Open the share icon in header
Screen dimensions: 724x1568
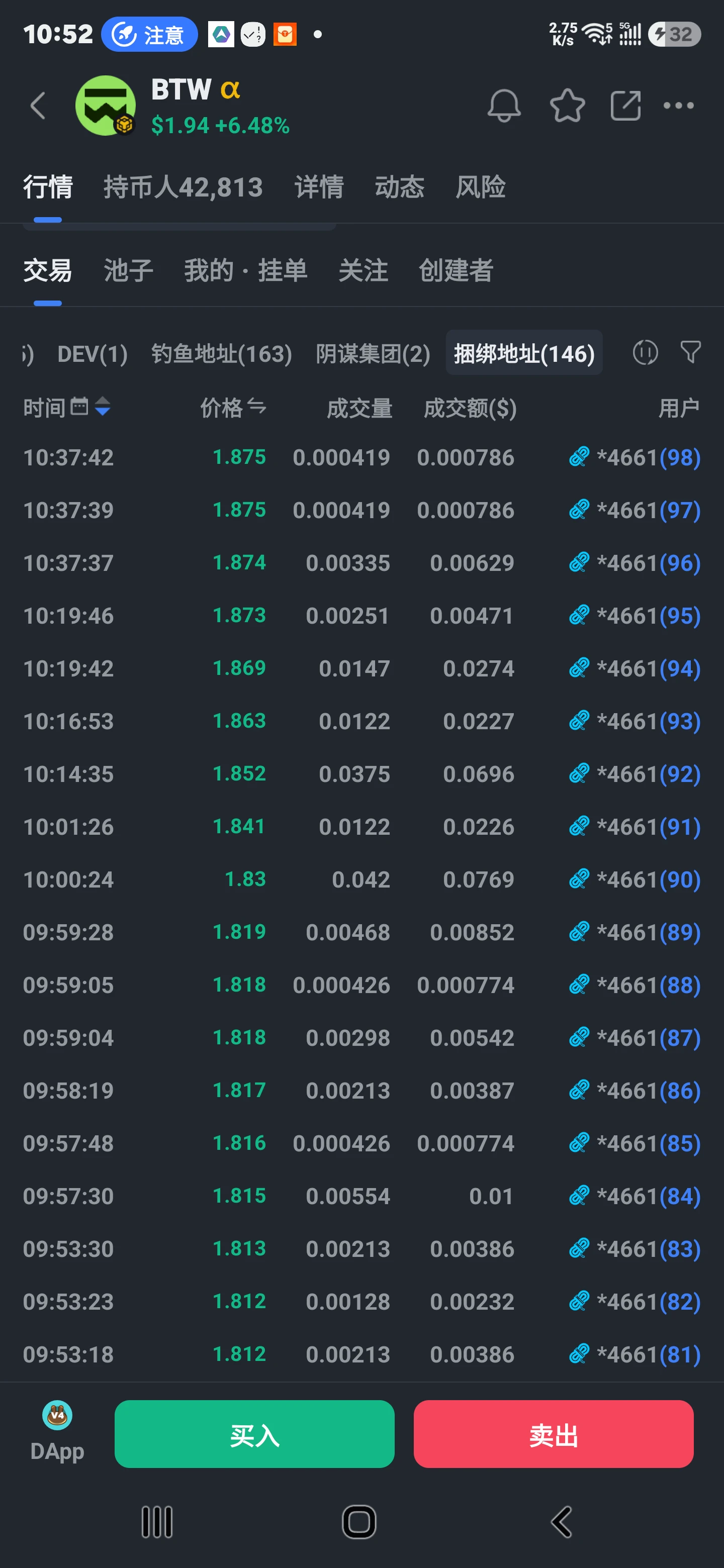tap(625, 106)
